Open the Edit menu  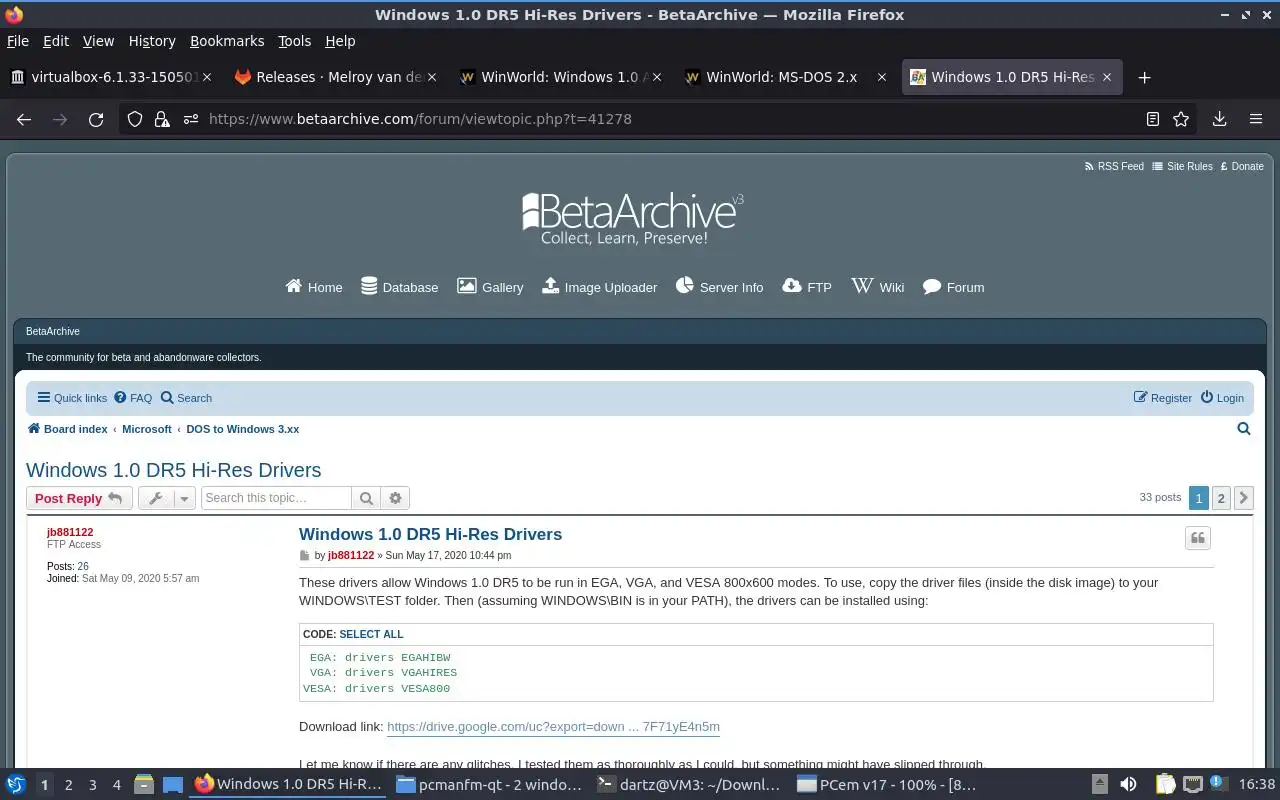pyautogui.click(x=56, y=41)
